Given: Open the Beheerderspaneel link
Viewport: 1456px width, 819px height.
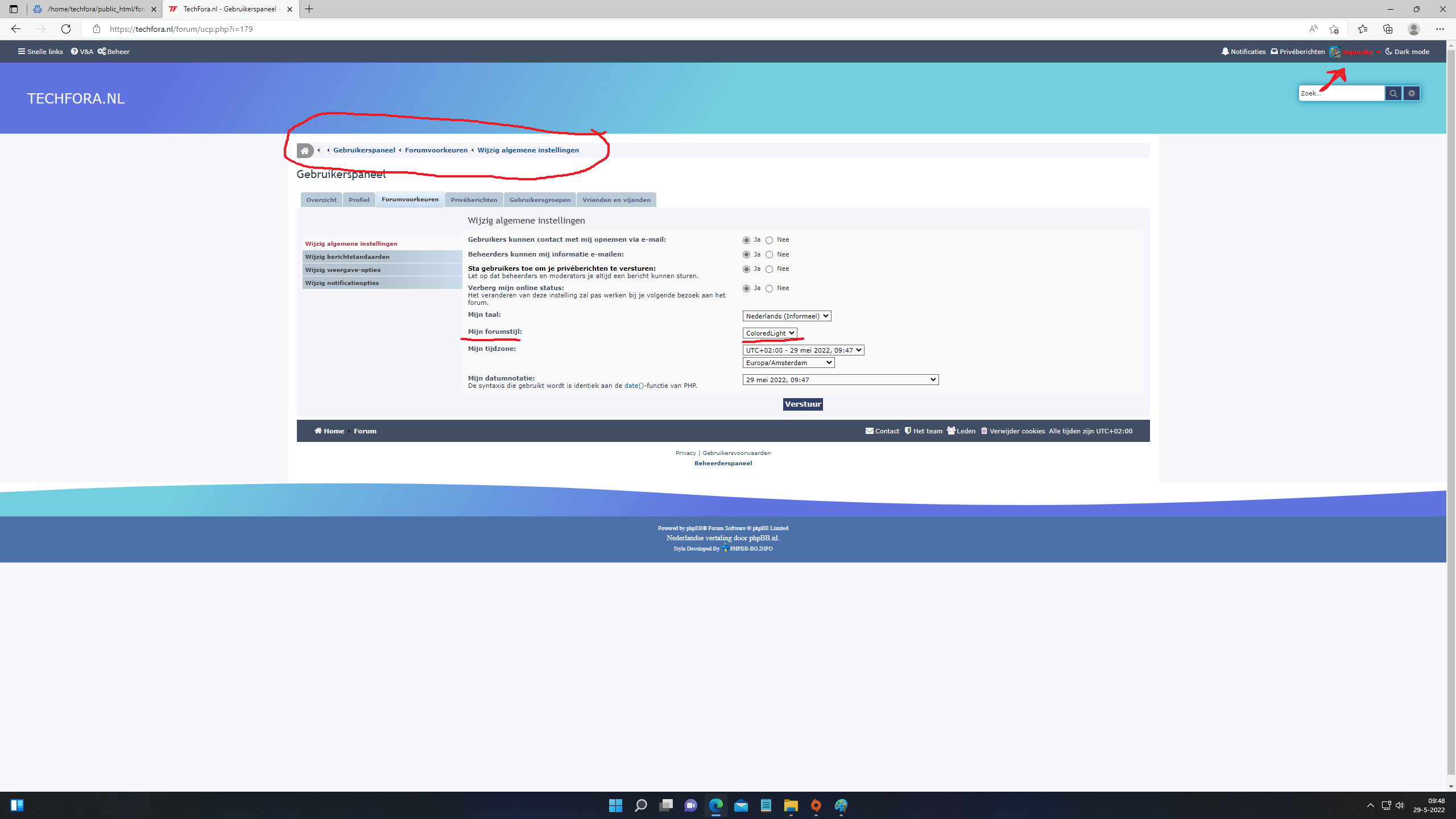Looking at the screenshot, I should (x=723, y=464).
